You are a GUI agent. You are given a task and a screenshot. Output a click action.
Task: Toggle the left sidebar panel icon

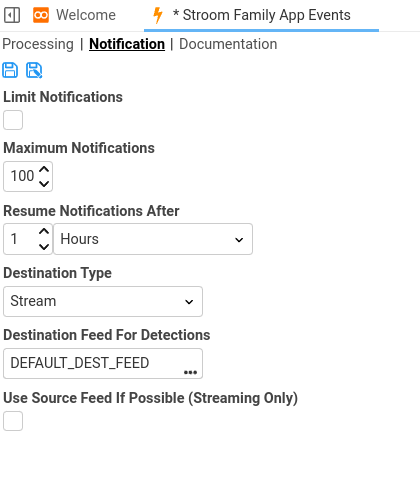(x=12, y=15)
